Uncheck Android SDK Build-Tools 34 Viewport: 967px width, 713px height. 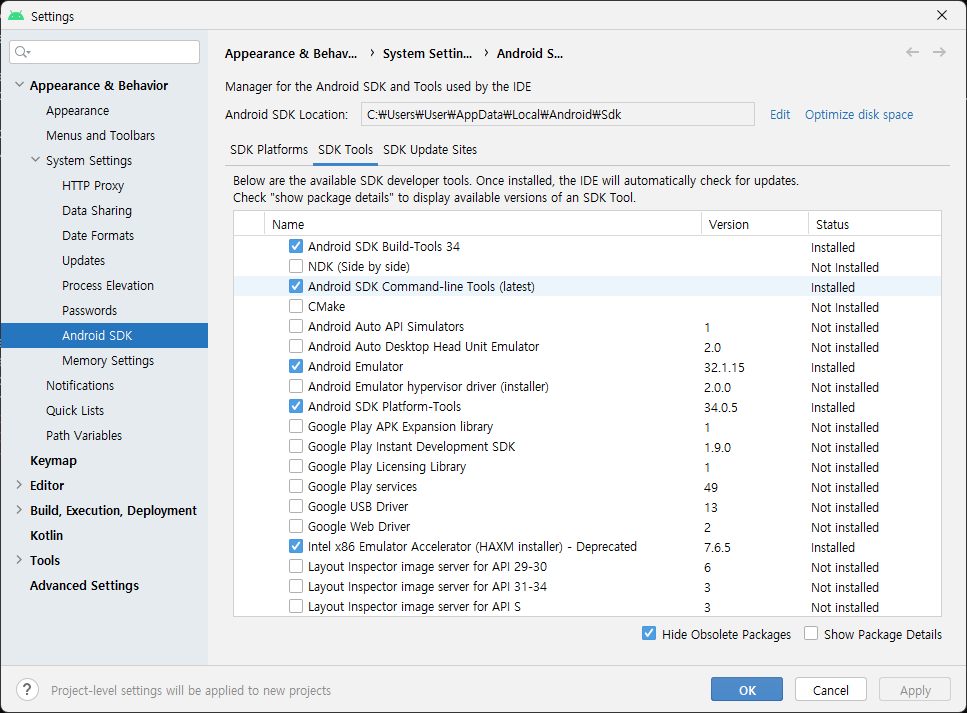click(296, 246)
